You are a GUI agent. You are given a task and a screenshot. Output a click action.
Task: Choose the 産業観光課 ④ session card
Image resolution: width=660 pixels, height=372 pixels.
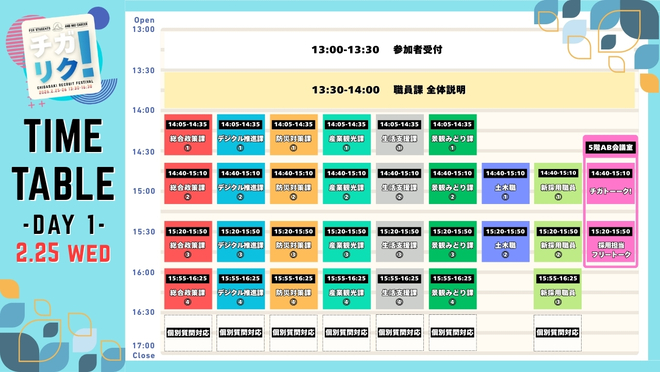tap(347, 289)
